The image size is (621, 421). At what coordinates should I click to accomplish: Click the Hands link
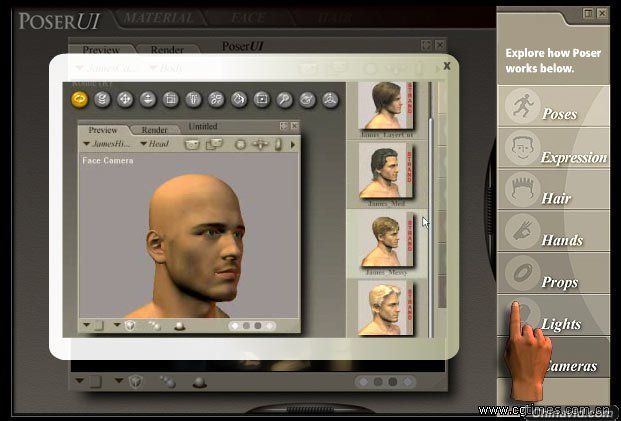tap(562, 240)
